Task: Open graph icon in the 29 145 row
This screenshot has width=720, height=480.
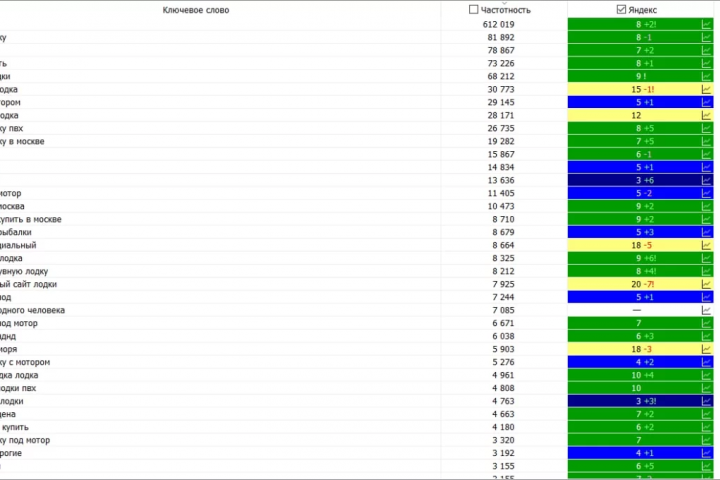Action: tap(706, 102)
